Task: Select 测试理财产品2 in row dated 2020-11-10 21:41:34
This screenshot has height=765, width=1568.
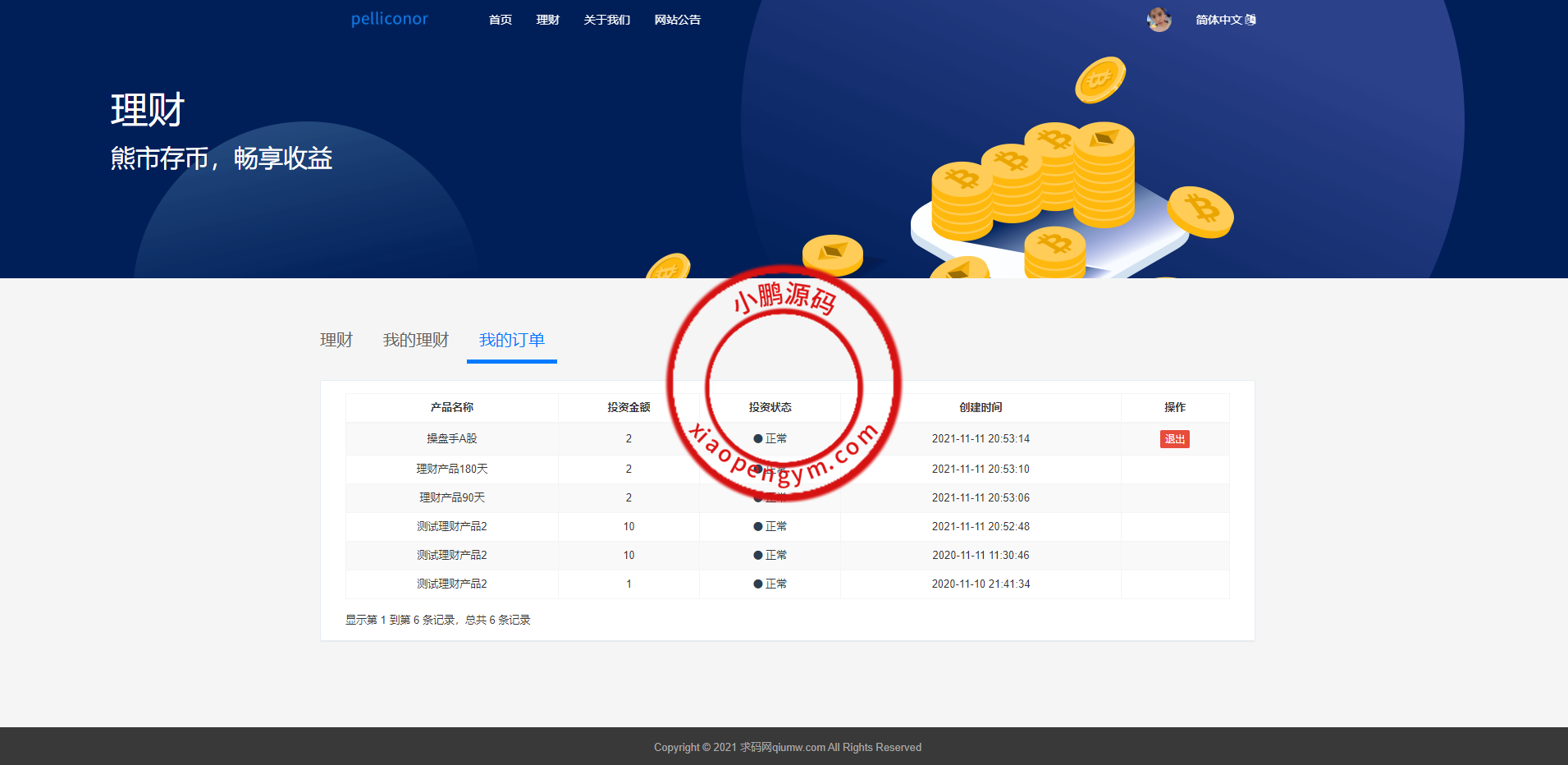Action: click(x=452, y=584)
